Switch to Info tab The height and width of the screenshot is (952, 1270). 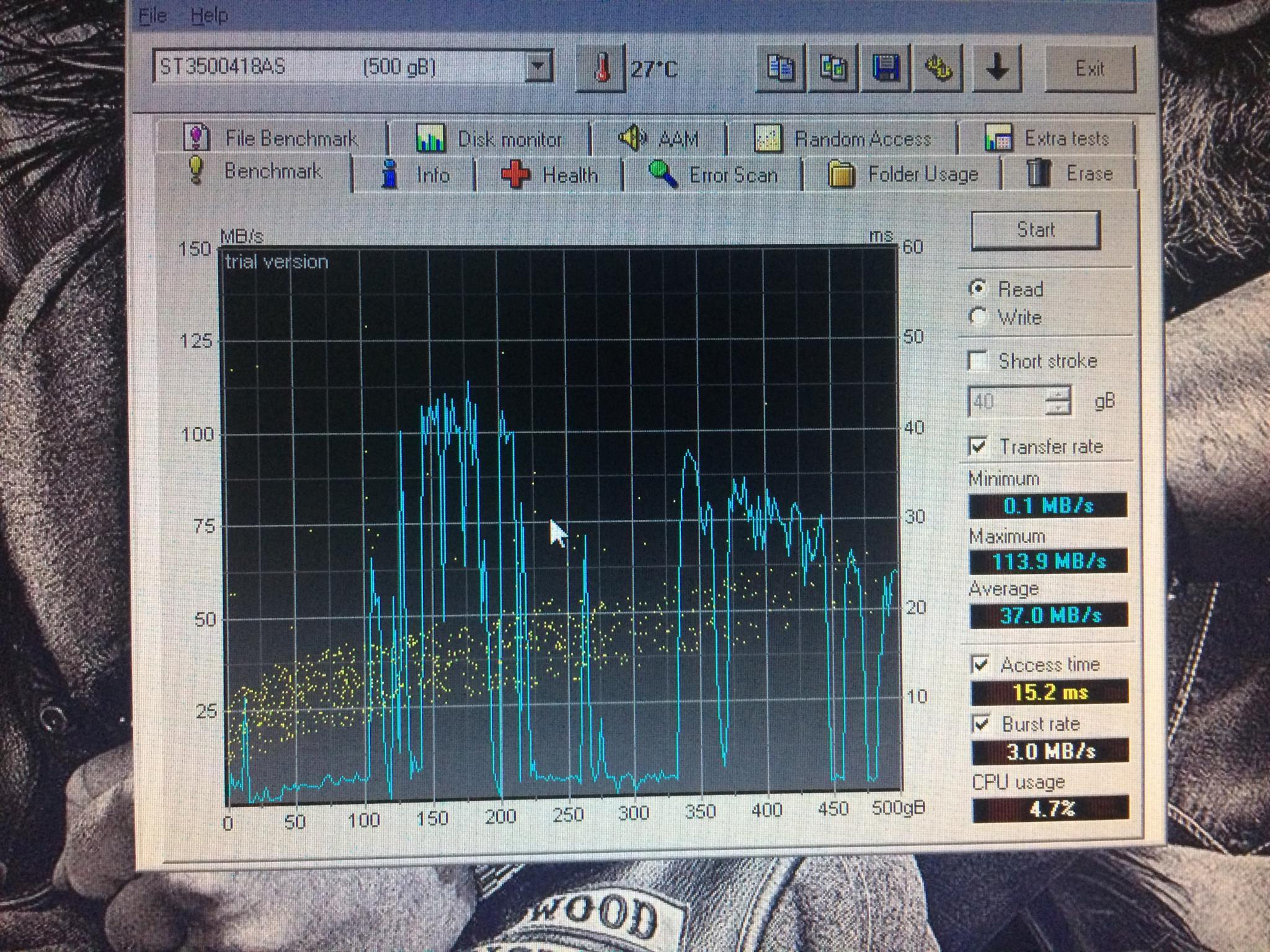(x=415, y=175)
